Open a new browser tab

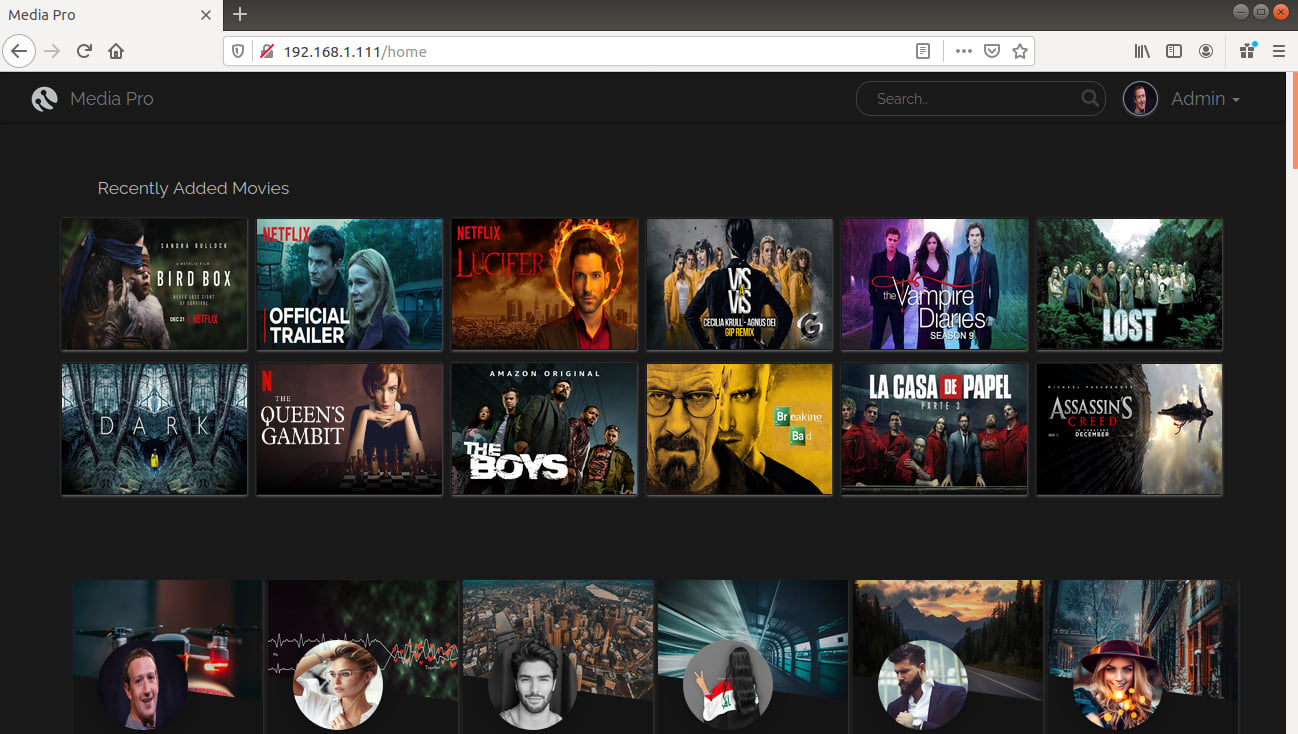[x=240, y=15]
